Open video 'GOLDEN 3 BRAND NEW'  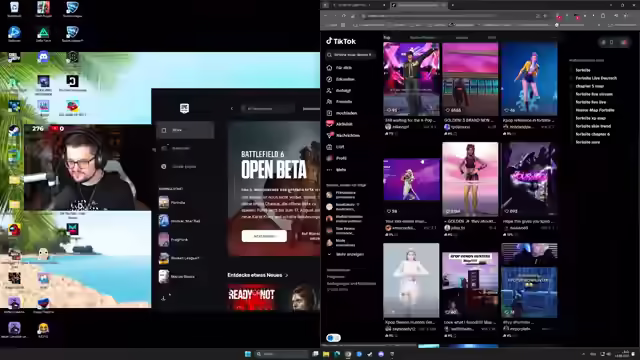[x=470, y=79]
